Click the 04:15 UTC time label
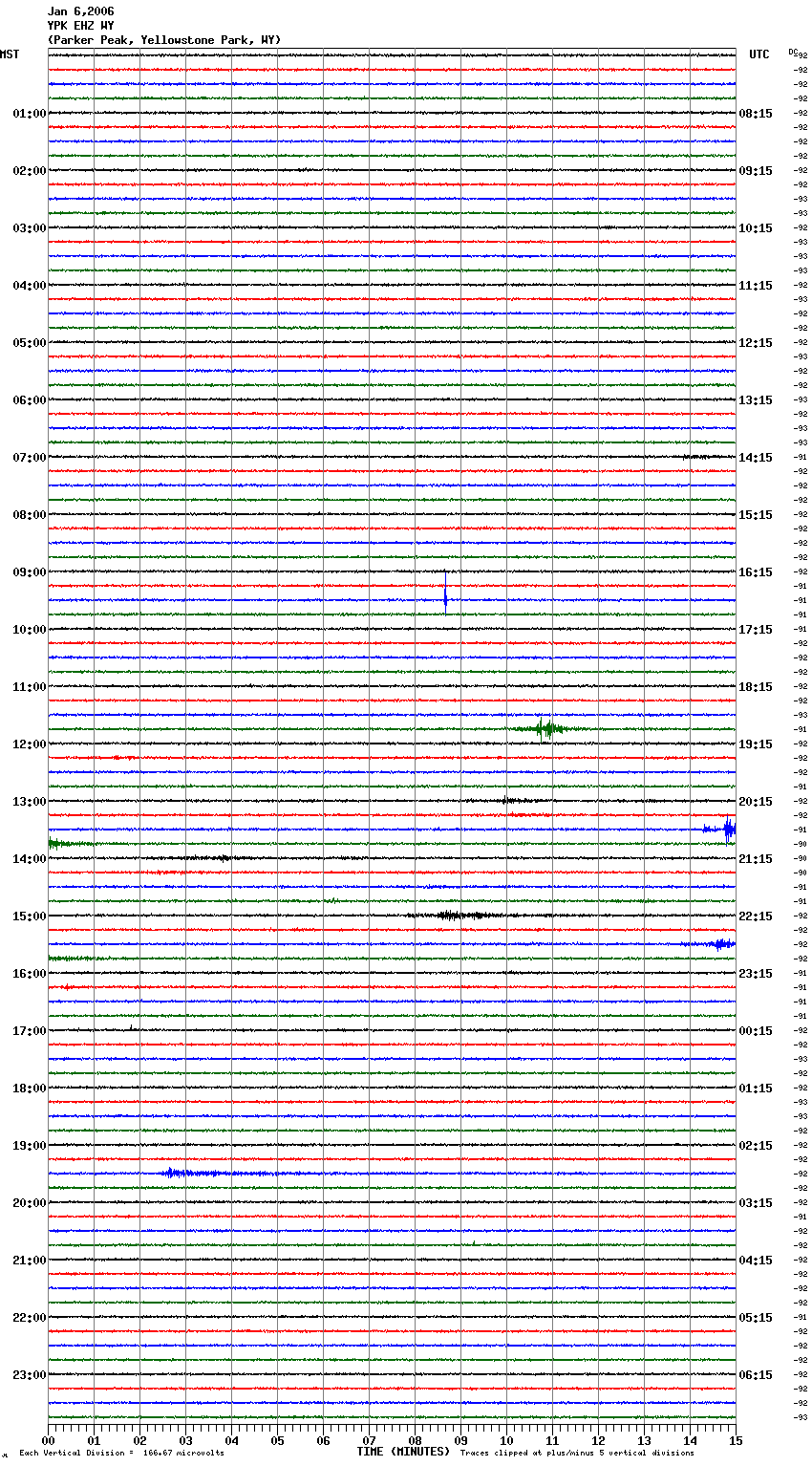This screenshot has width=812, height=1466. pyautogui.click(x=756, y=1261)
